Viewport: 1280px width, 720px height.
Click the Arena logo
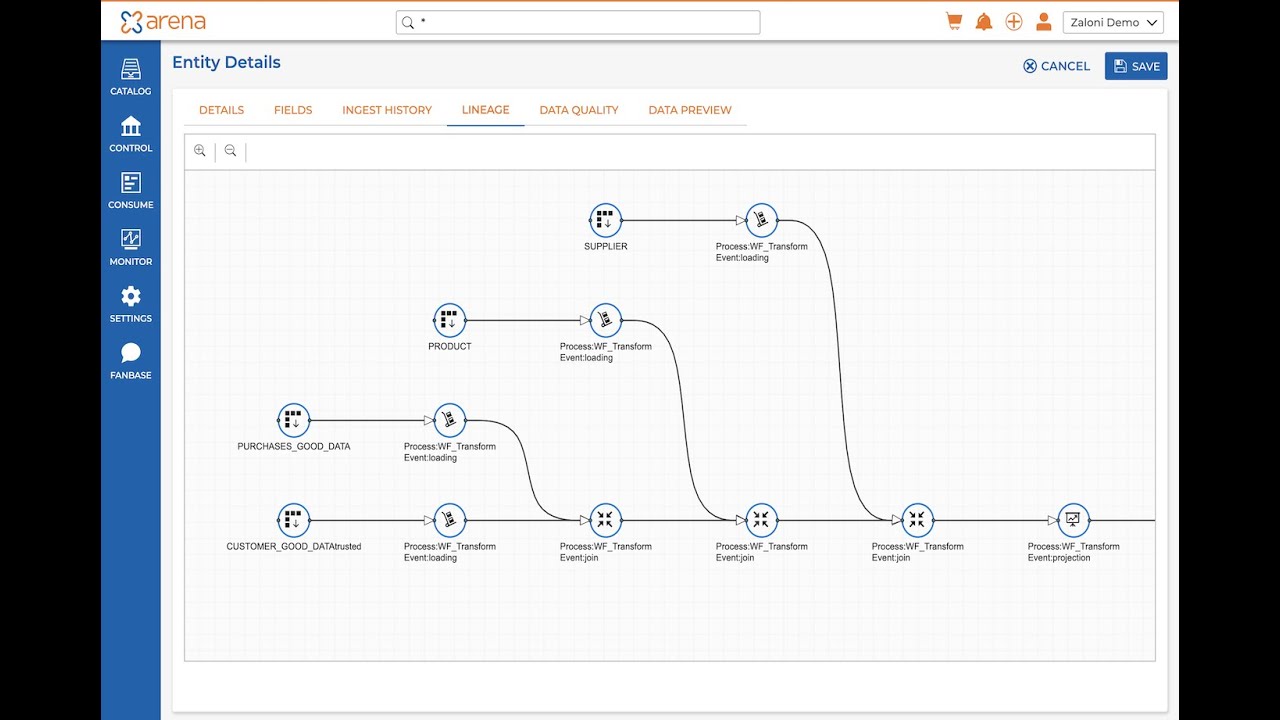pos(162,22)
